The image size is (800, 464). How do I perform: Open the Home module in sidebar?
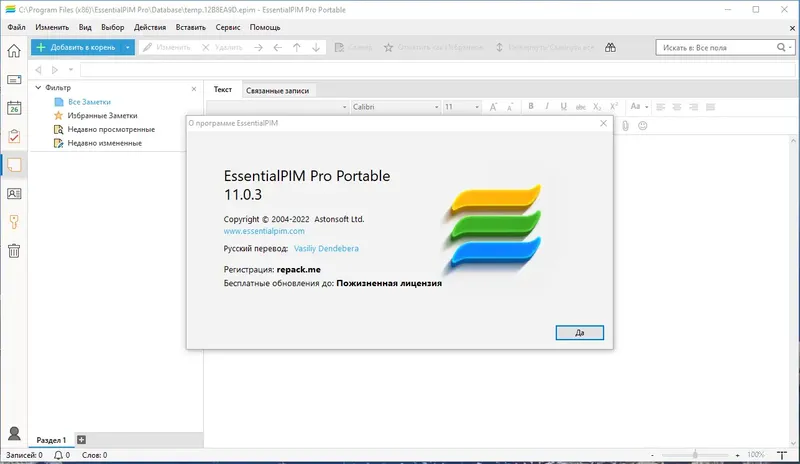14,51
